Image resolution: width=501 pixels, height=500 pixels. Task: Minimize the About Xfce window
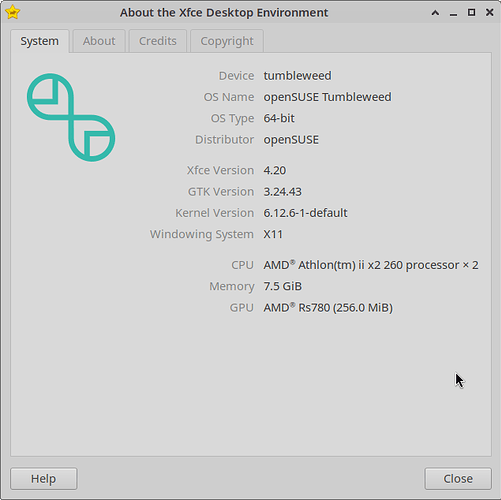pyautogui.click(x=453, y=13)
